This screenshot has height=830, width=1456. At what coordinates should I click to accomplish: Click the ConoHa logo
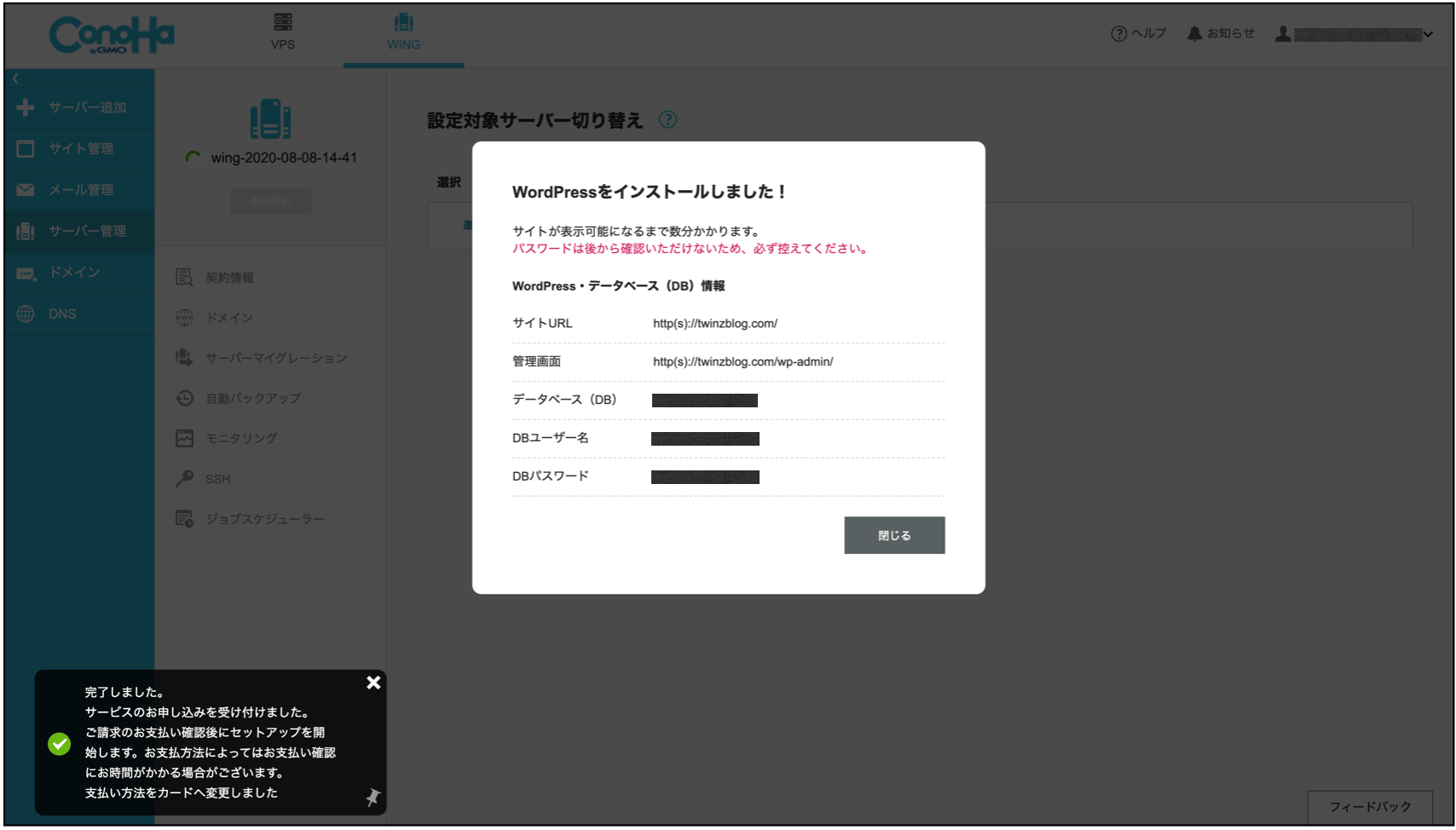[x=111, y=36]
